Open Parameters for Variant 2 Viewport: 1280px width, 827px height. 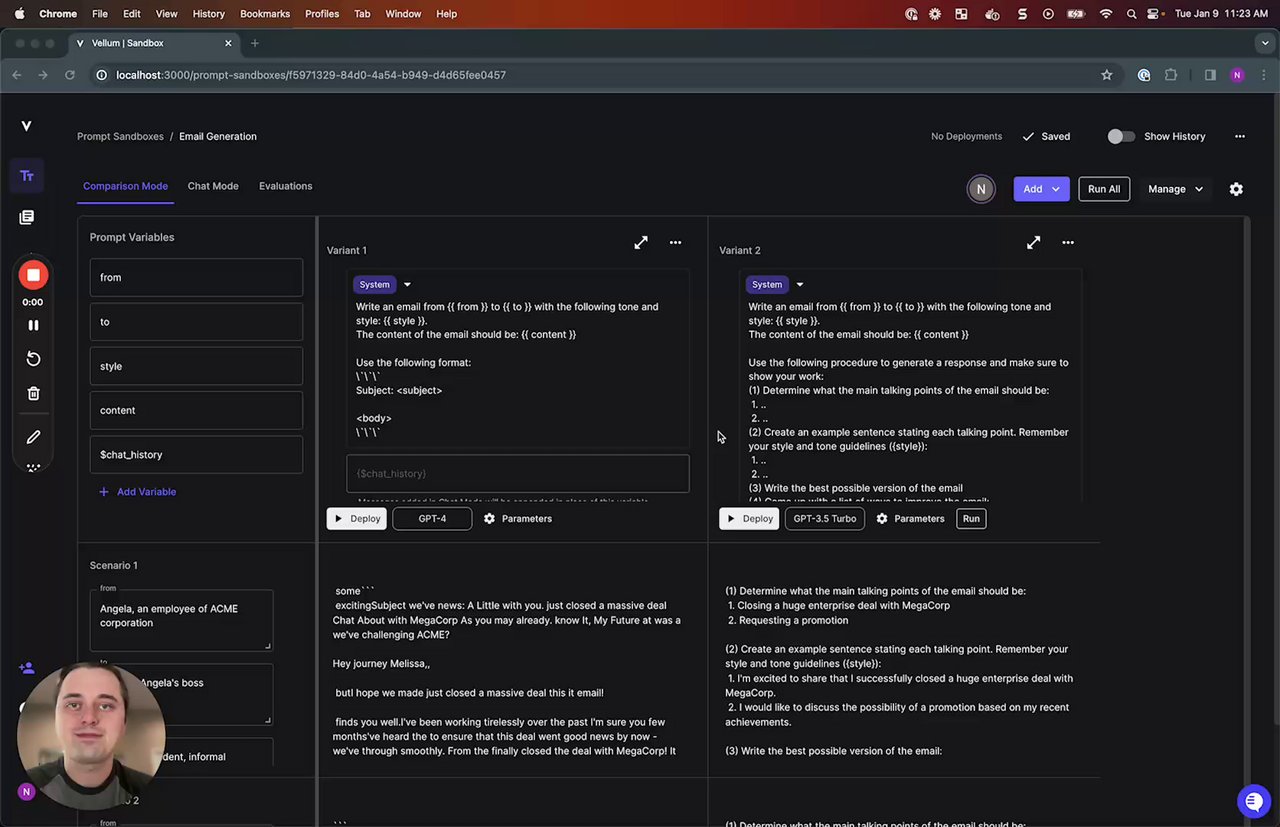(x=910, y=519)
